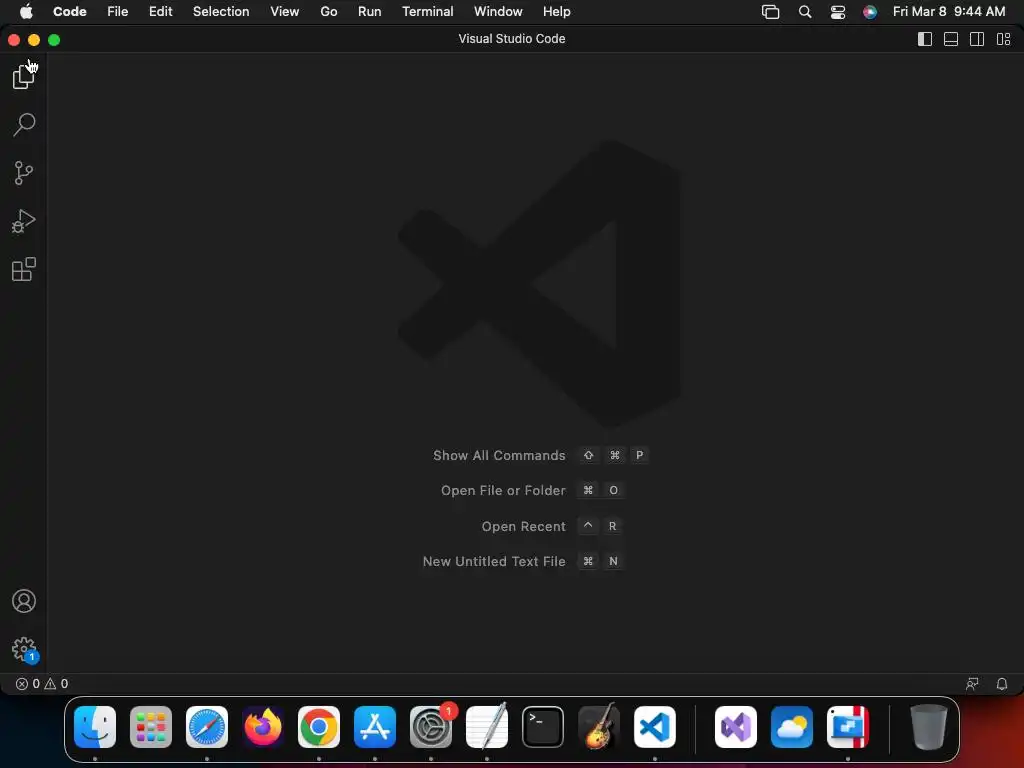The image size is (1024, 768).
Task: Open App Store from the dock
Action: [375, 726]
